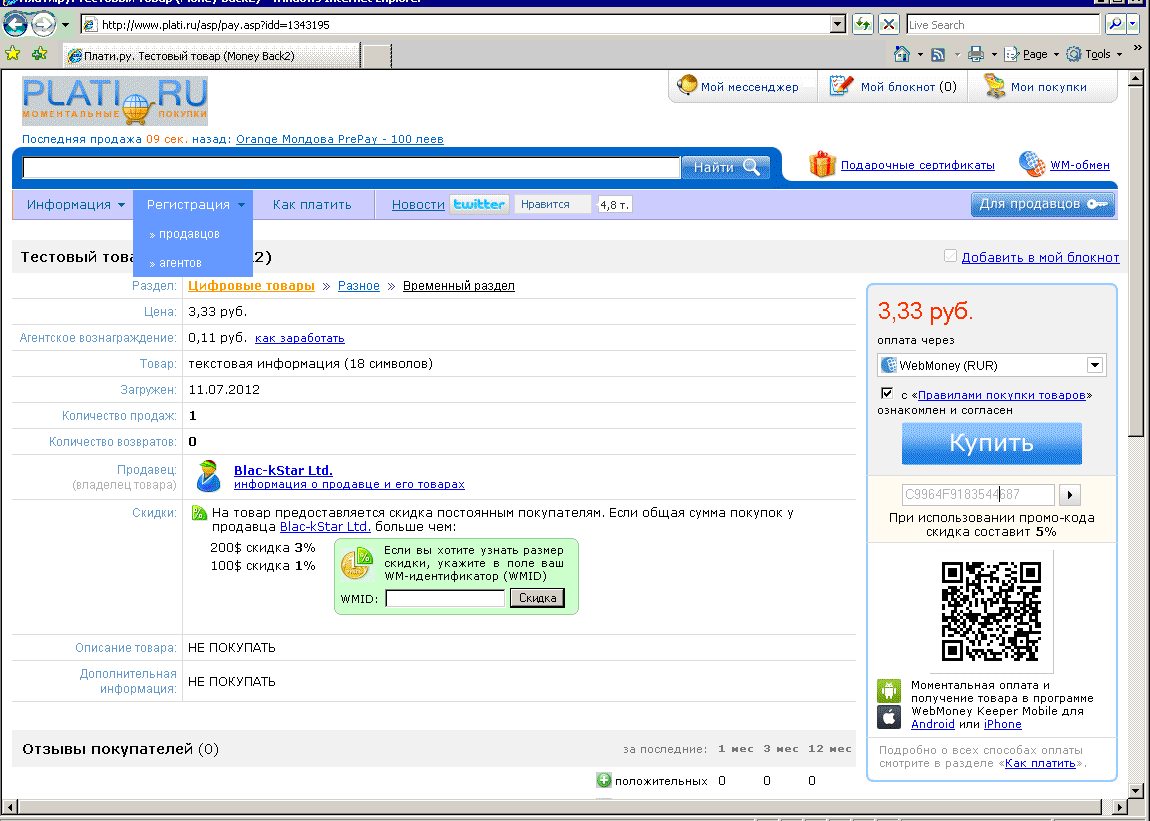Open Правилами покупки товаров link
The height and width of the screenshot is (821, 1150).
[x=1001, y=395]
